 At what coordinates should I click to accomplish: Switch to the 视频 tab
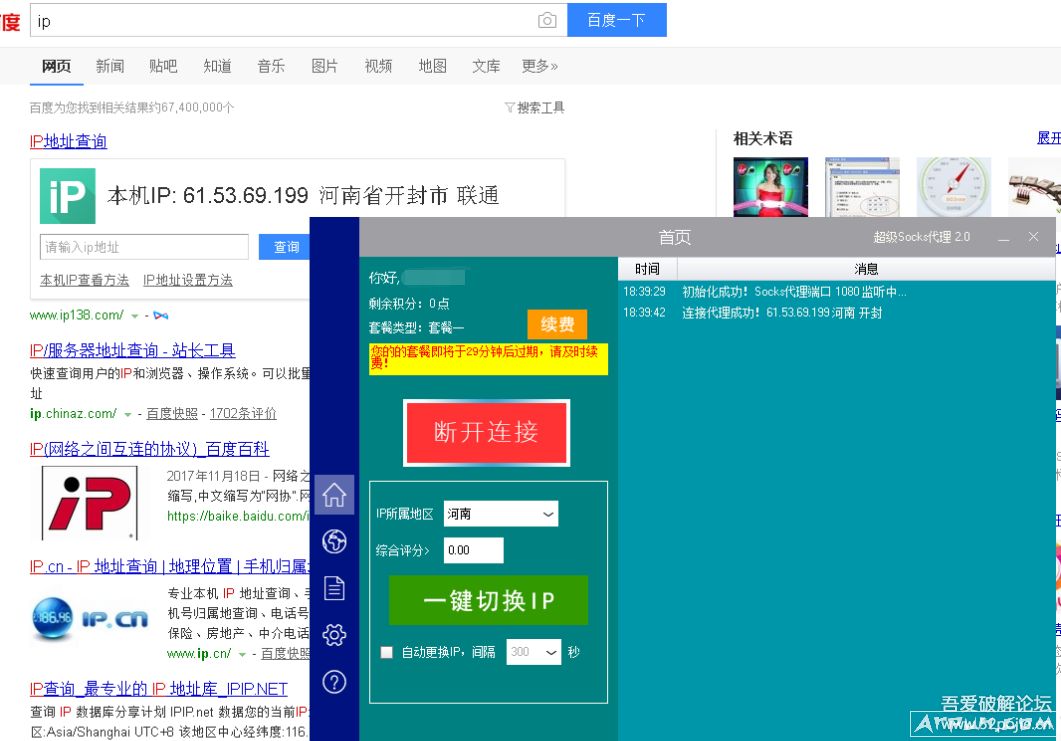tap(377, 66)
